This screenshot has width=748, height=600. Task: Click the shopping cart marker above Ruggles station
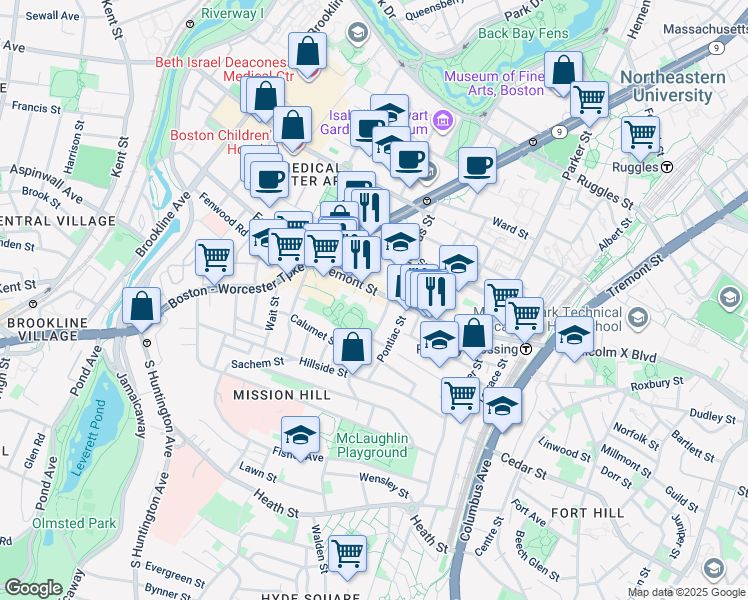coord(641,135)
